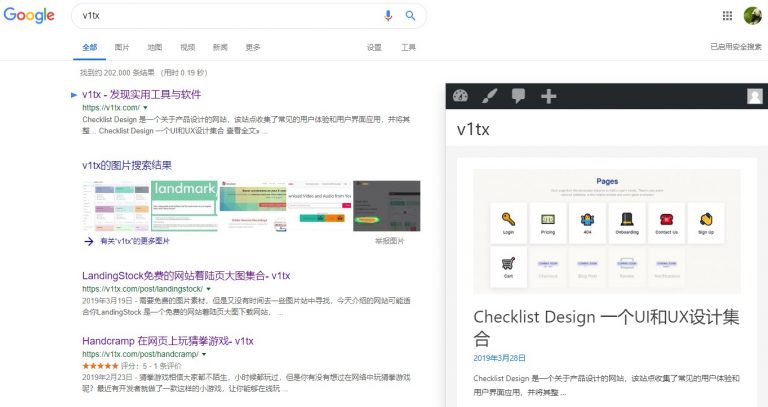768x407 pixels.
Task: Click 有关"v1tx"的更多图片 link
Action: (x=135, y=241)
